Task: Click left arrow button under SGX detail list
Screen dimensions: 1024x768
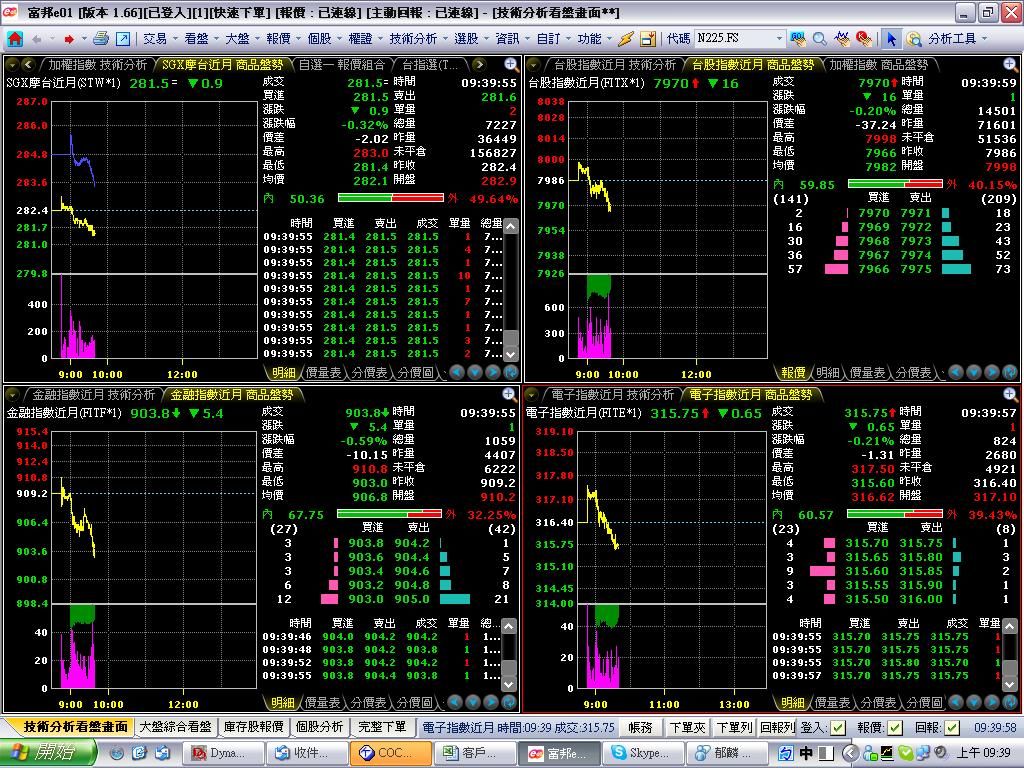Action: [457, 372]
